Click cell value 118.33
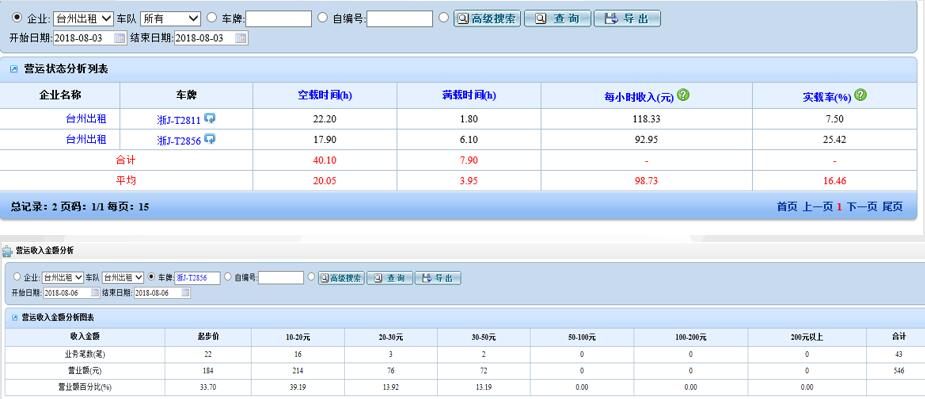Screen dimensions: 925x399 point(647,119)
